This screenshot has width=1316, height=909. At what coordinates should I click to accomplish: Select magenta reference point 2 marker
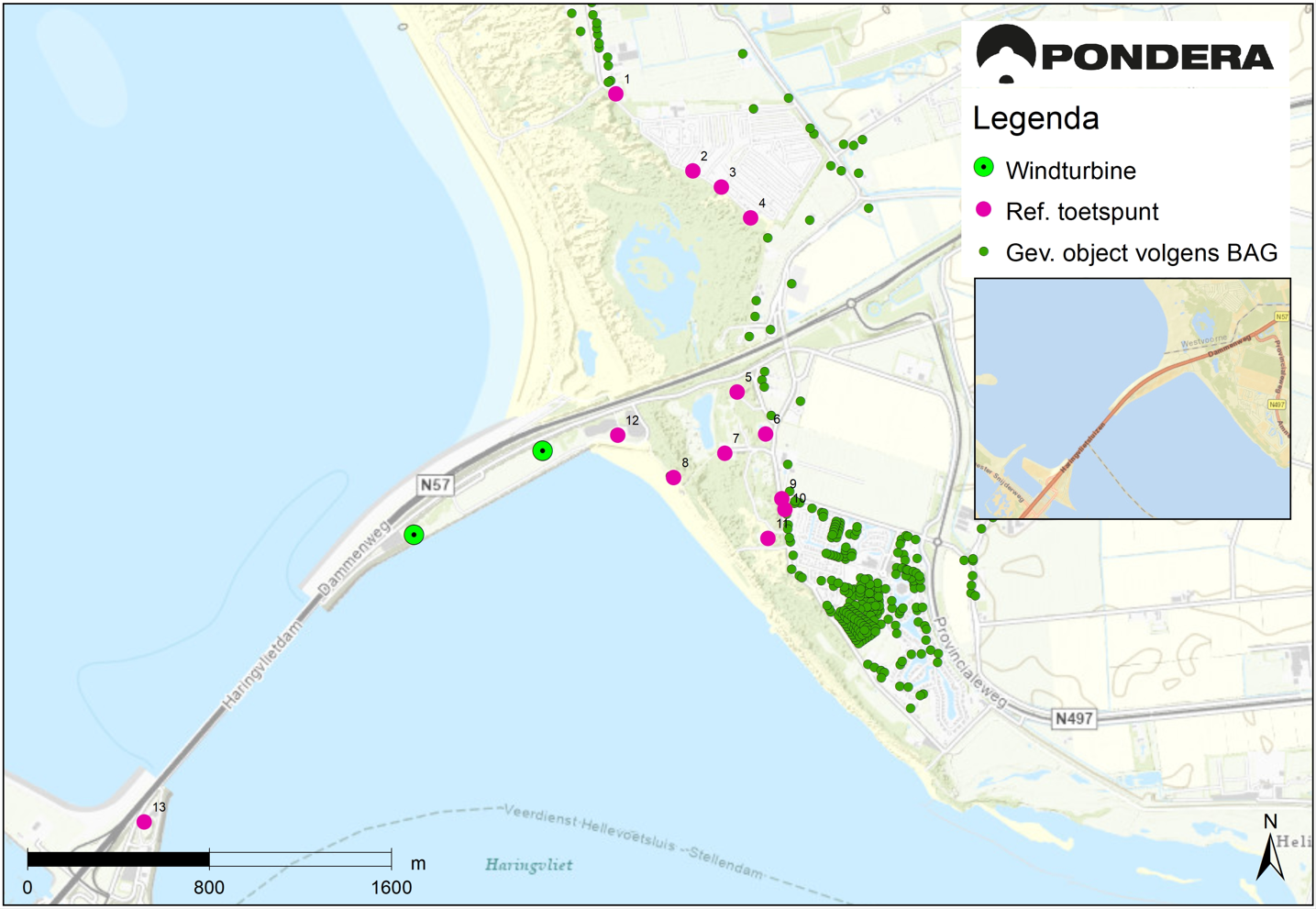coord(693,171)
